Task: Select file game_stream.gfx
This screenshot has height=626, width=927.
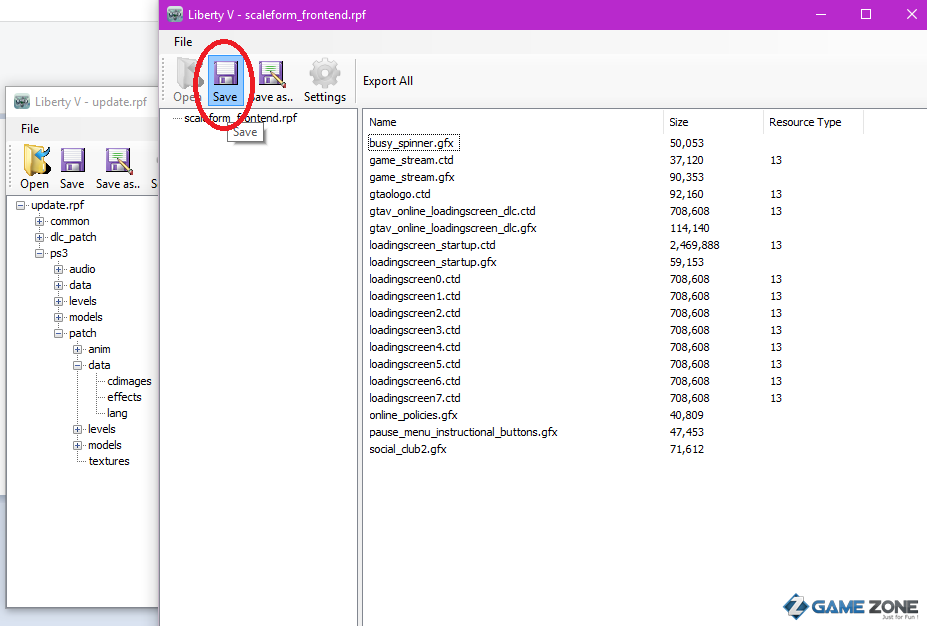Action: pyautogui.click(x=412, y=177)
